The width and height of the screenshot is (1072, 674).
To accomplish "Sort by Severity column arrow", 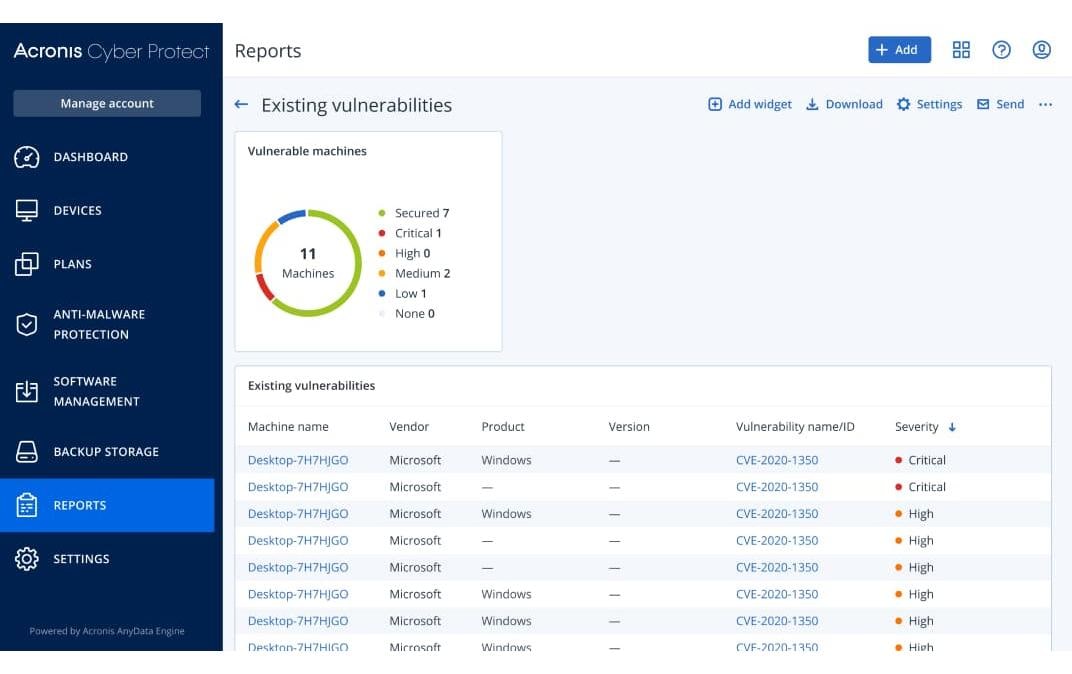I will (952, 427).
